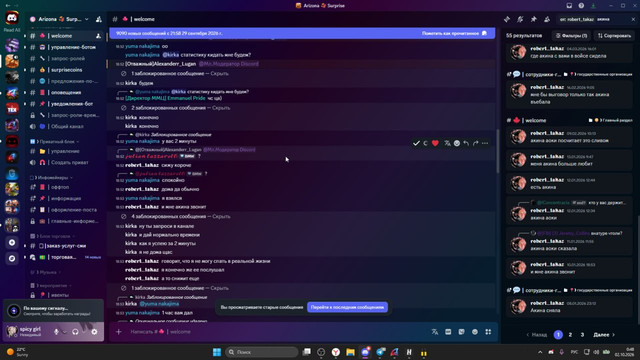The height and width of the screenshot is (360, 640).
Task: Open Фильтры (1) search filter button
Action: click(x=571, y=36)
